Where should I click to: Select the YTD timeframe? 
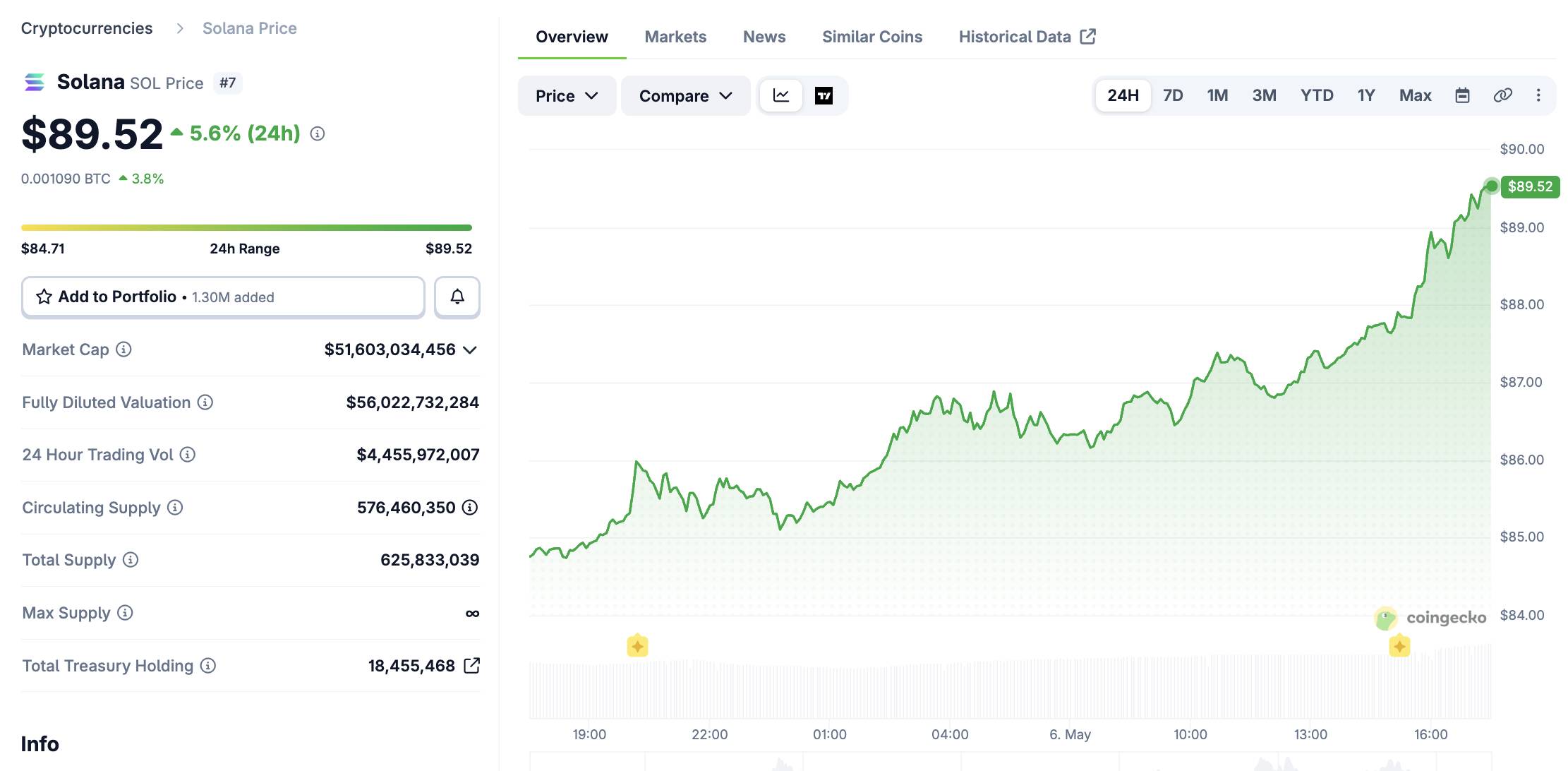coord(1317,95)
